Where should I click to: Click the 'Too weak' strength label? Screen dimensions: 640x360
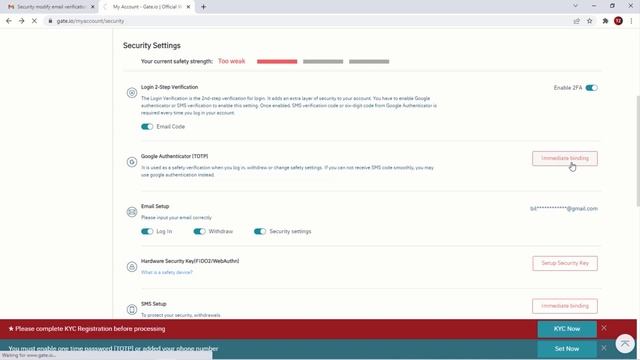(231, 61)
